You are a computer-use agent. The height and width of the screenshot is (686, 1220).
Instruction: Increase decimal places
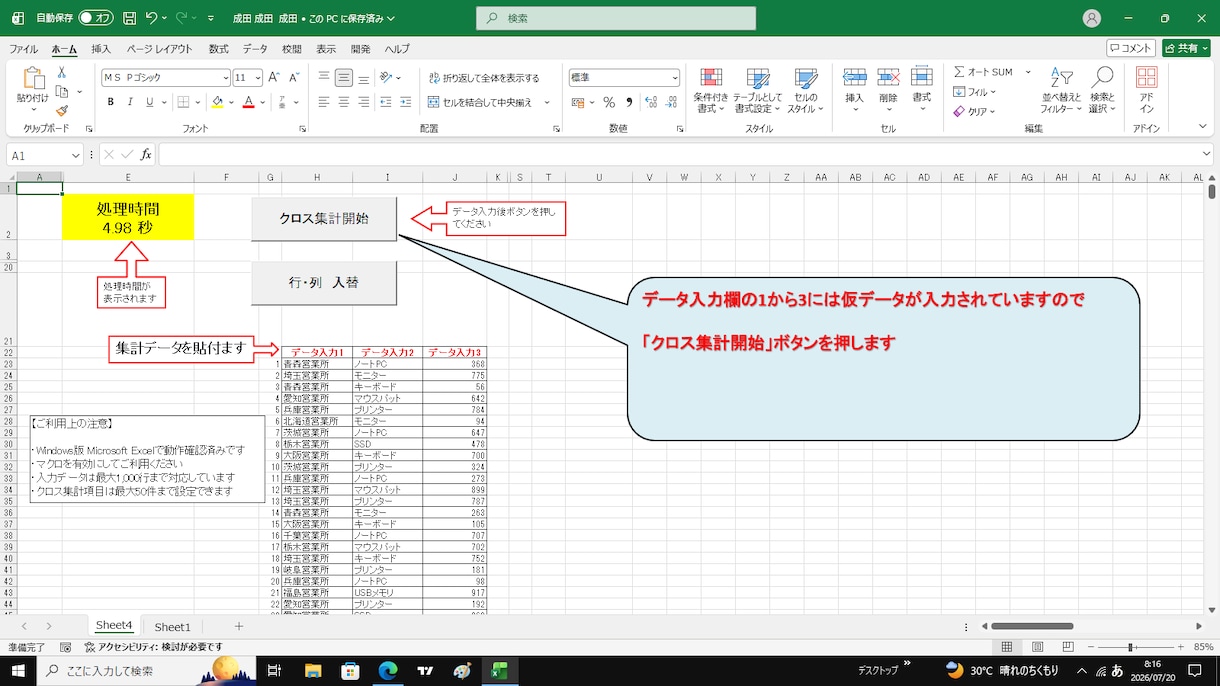653,102
